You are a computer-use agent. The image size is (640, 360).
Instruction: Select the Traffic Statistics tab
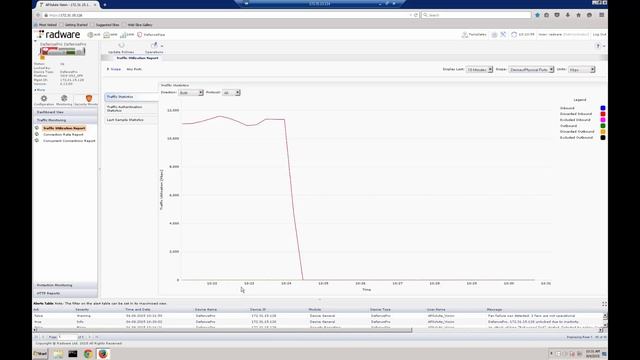pyautogui.click(x=131, y=97)
